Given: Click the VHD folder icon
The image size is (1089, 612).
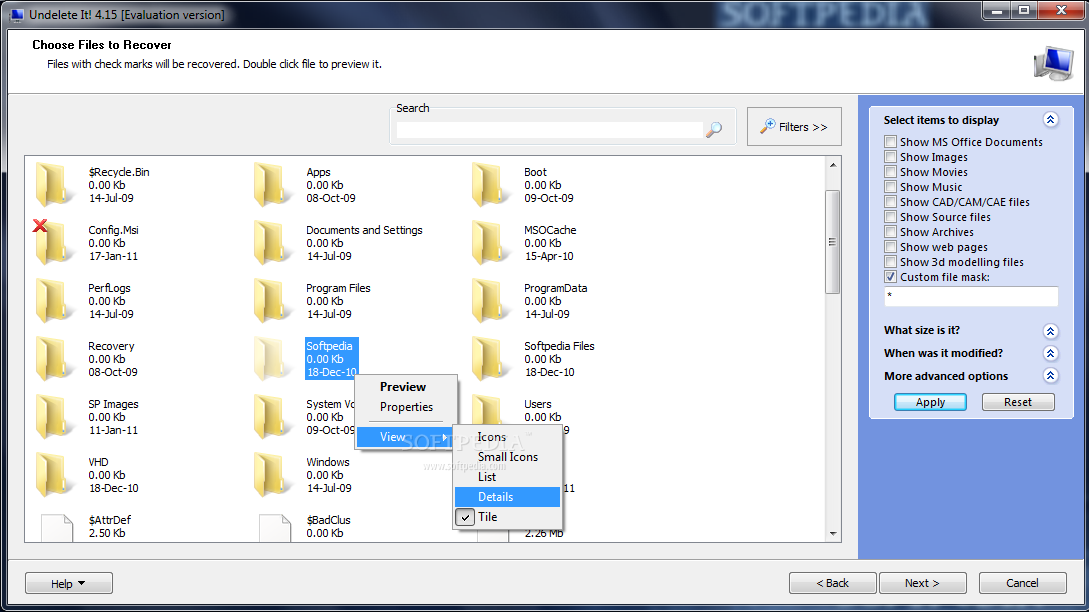Looking at the screenshot, I should point(55,474).
